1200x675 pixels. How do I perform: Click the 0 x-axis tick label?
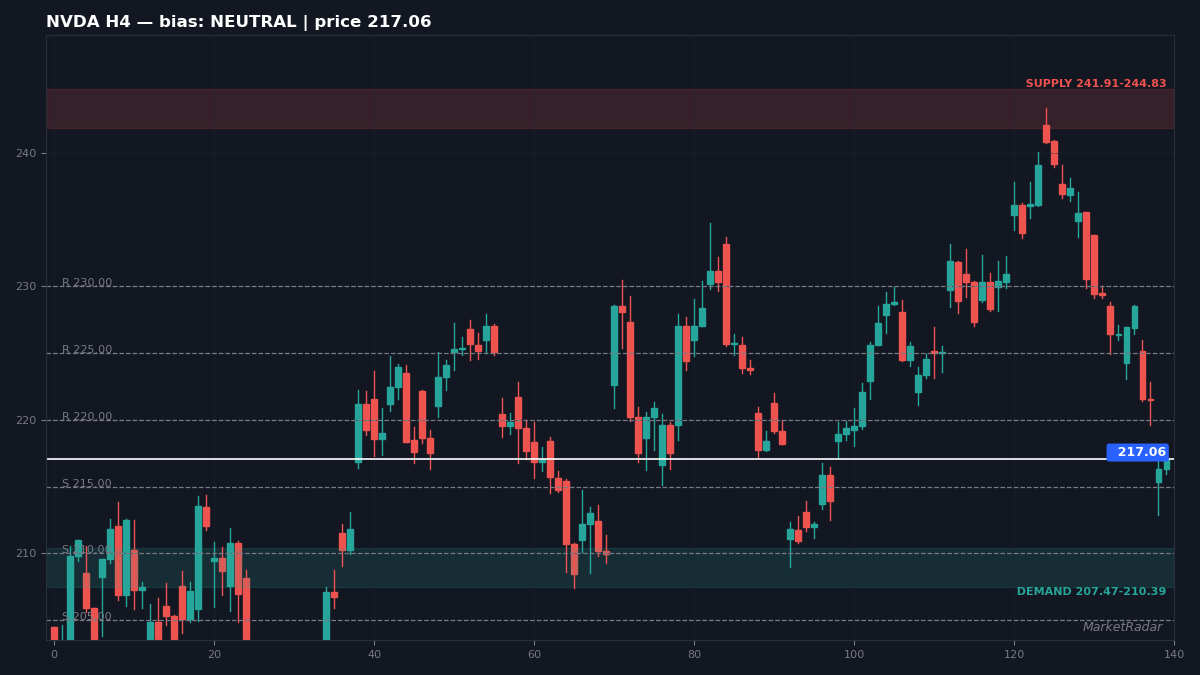[54, 654]
